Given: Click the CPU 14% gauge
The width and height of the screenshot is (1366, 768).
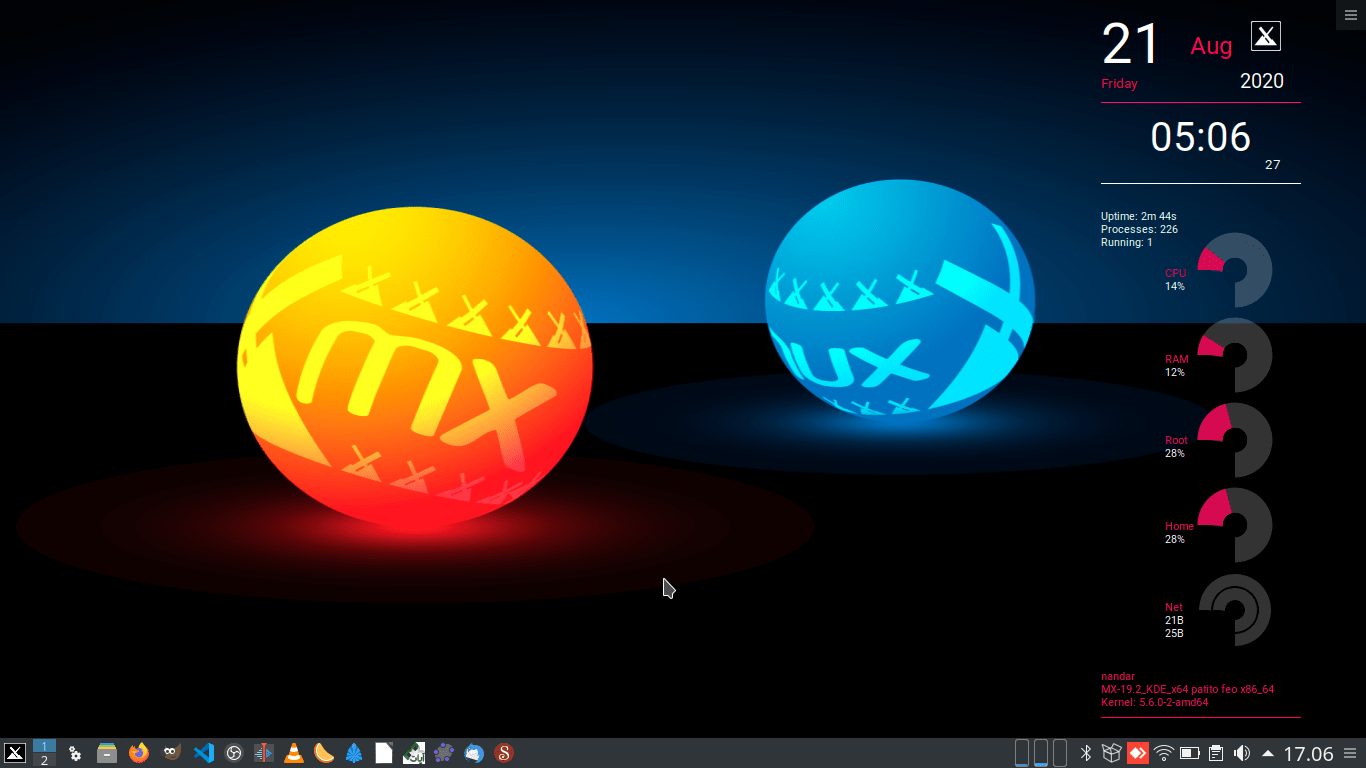Looking at the screenshot, I should point(1234,270).
